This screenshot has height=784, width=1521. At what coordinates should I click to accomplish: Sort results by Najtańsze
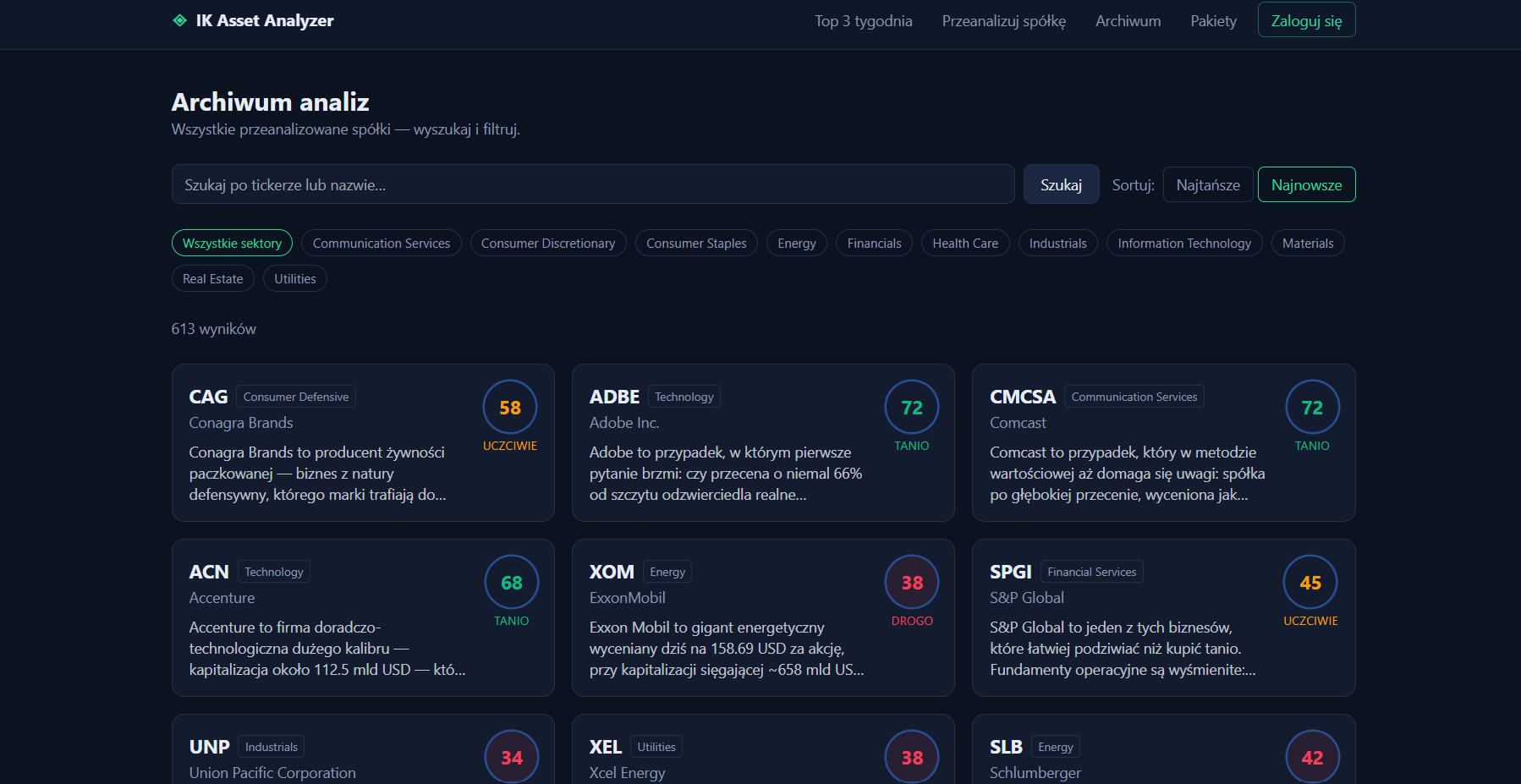click(x=1208, y=184)
